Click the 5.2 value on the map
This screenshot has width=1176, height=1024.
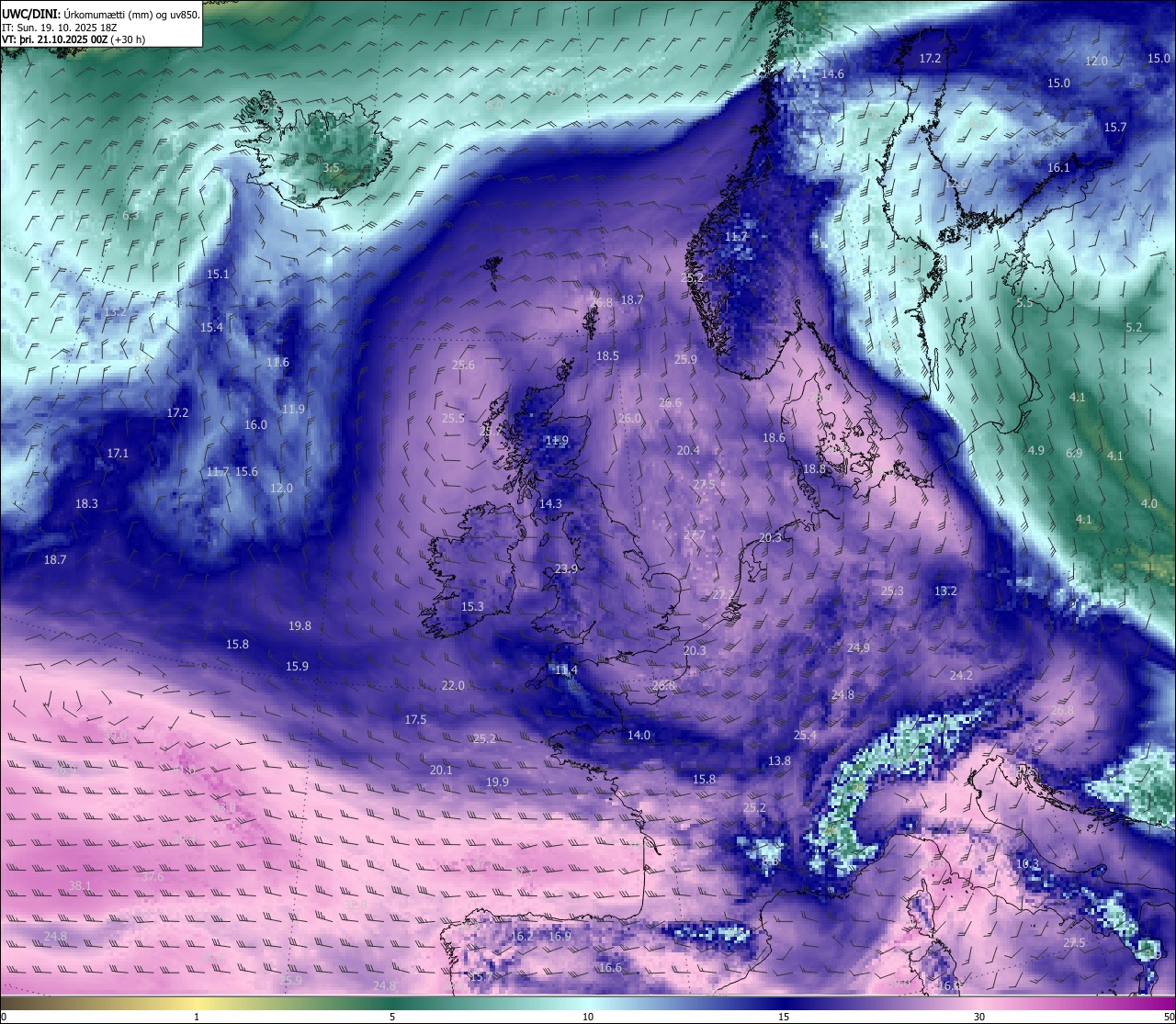click(x=1134, y=327)
